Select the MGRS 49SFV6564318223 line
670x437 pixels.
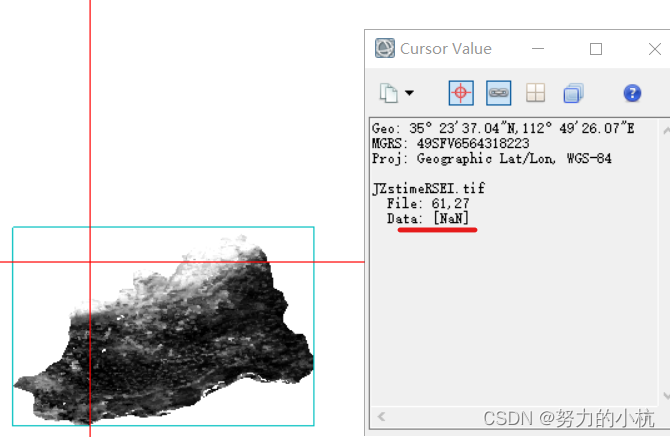point(450,143)
